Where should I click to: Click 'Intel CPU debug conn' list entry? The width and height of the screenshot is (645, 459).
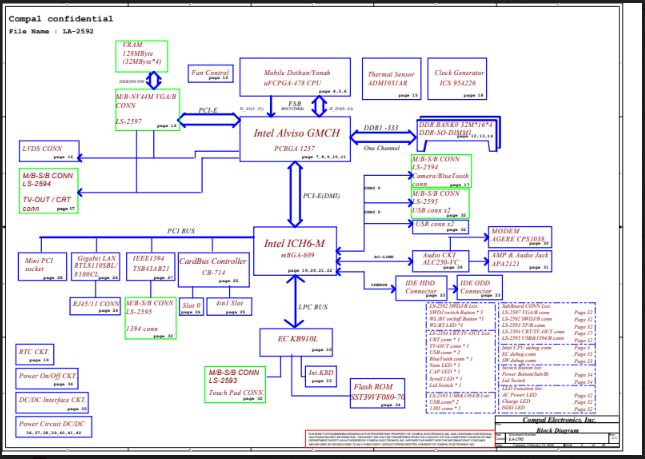526,348
